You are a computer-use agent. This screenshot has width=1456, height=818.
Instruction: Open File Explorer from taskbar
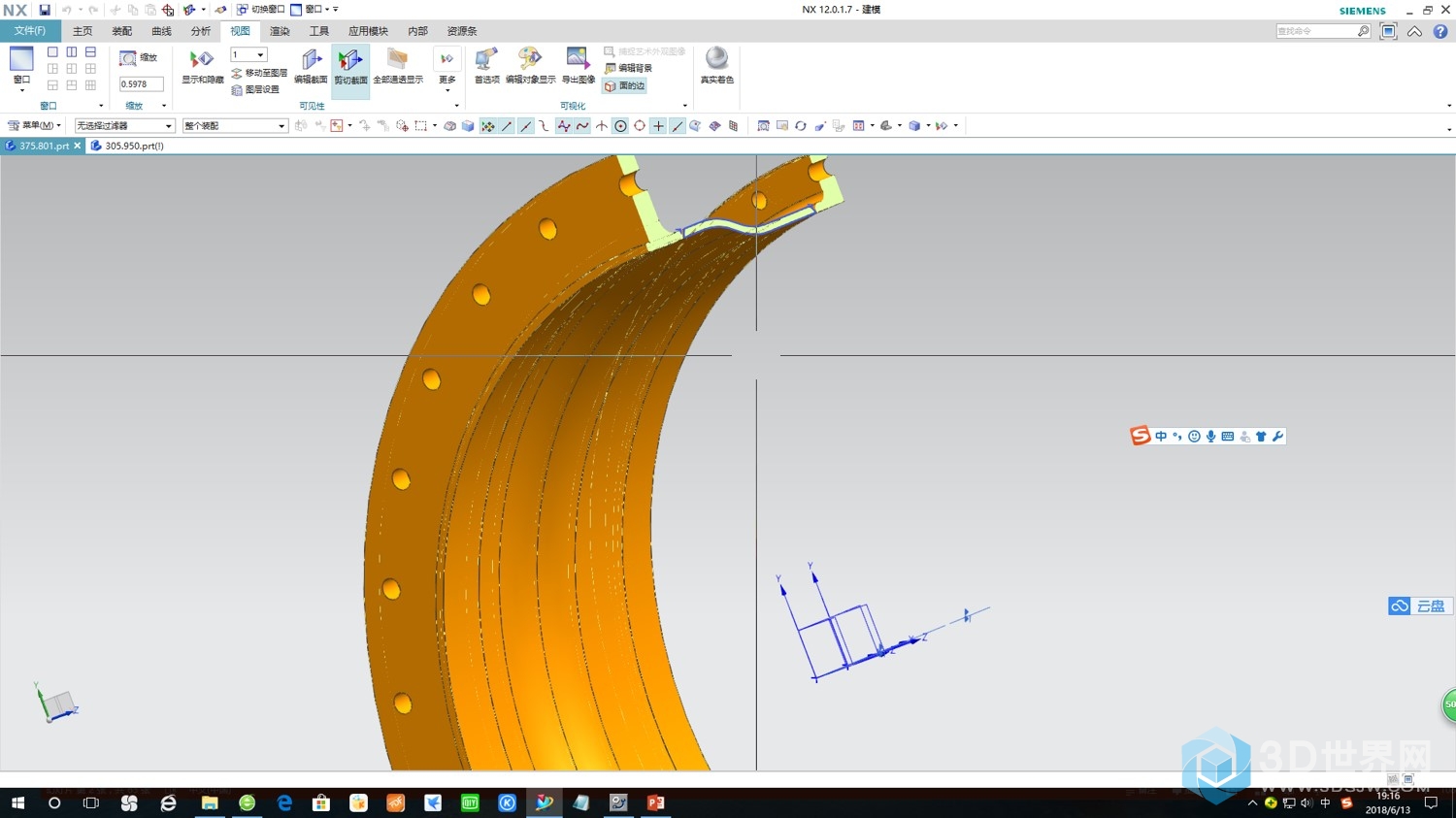pyautogui.click(x=210, y=803)
